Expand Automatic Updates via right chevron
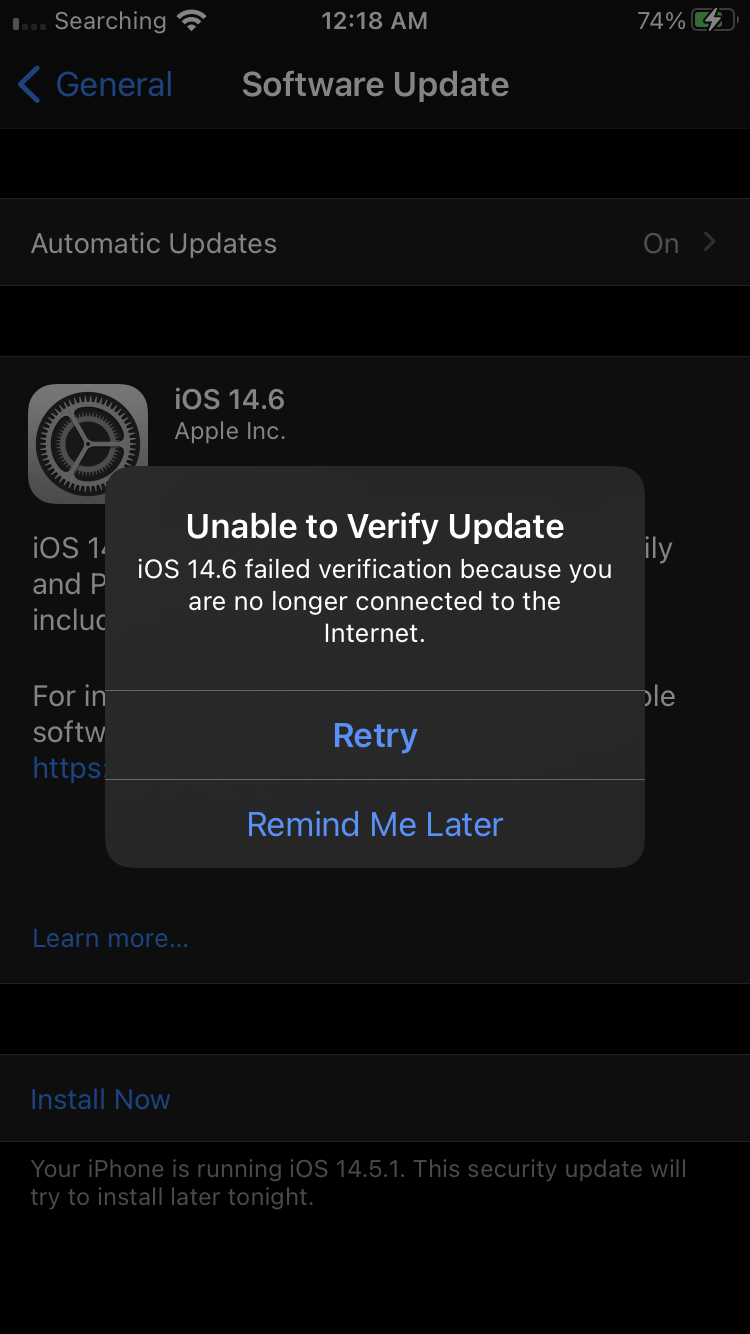This screenshot has width=750, height=1334. click(x=710, y=242)
